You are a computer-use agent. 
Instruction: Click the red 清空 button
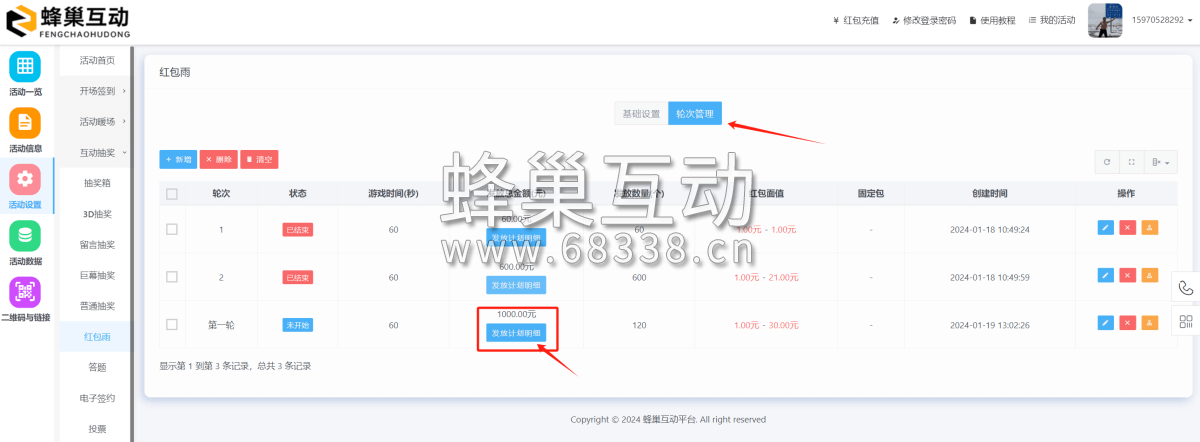[259, 159]
